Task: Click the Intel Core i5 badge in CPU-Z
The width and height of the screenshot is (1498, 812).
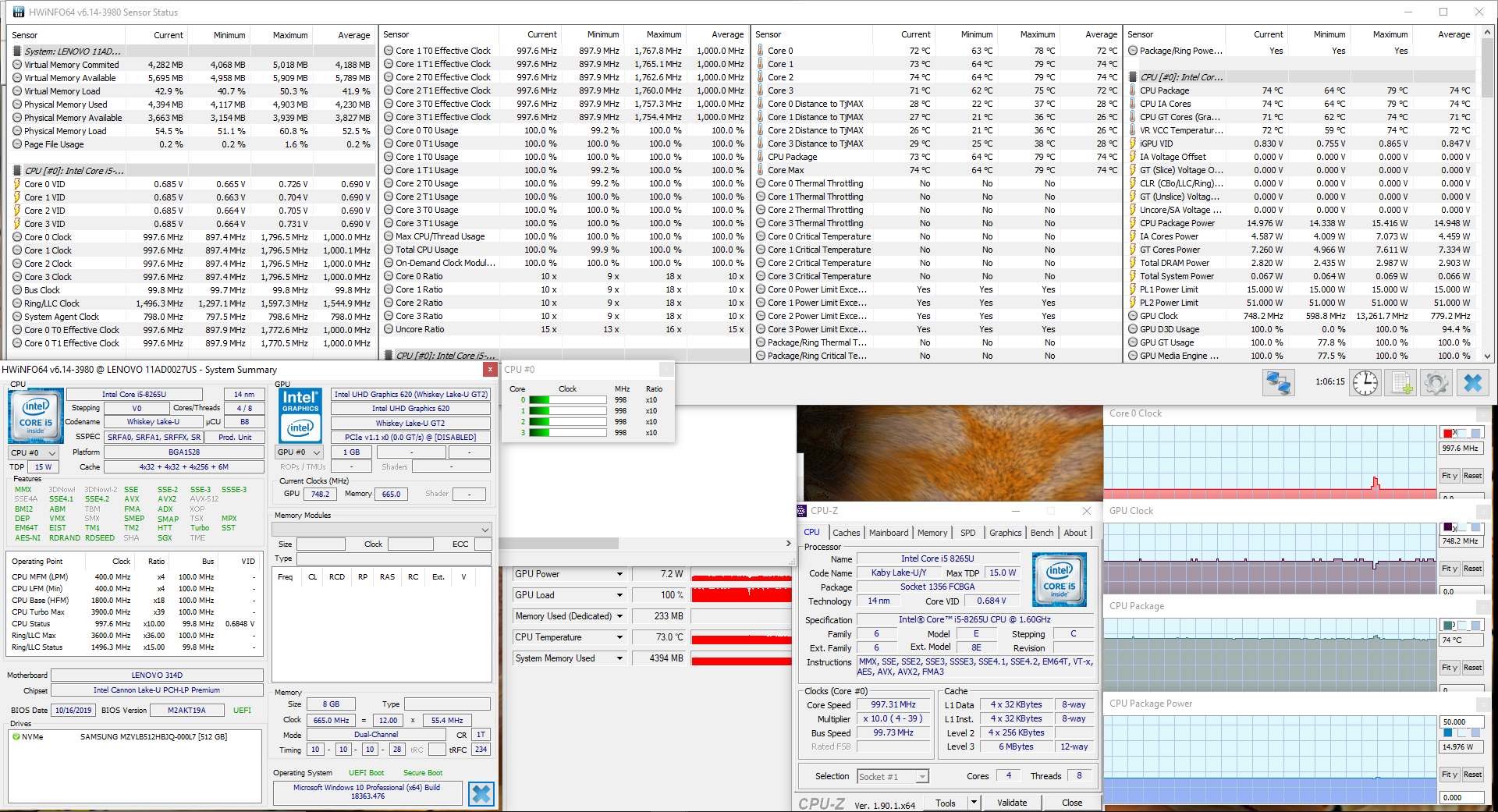Action: 1059,580
